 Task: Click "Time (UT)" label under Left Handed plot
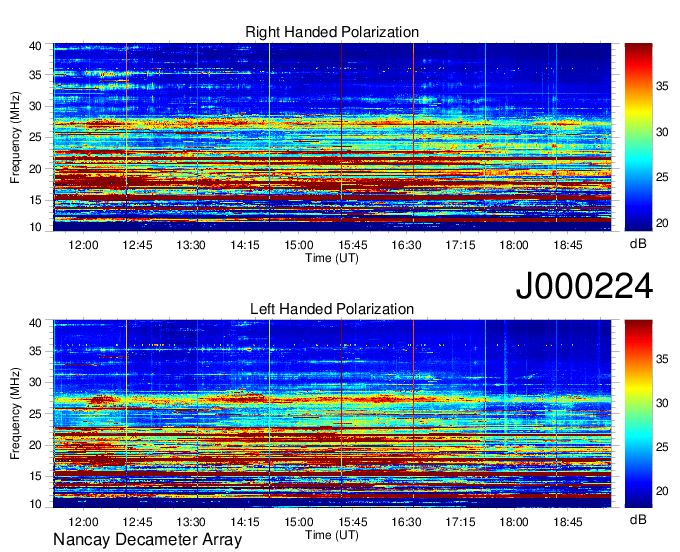(x=332, y=535)
